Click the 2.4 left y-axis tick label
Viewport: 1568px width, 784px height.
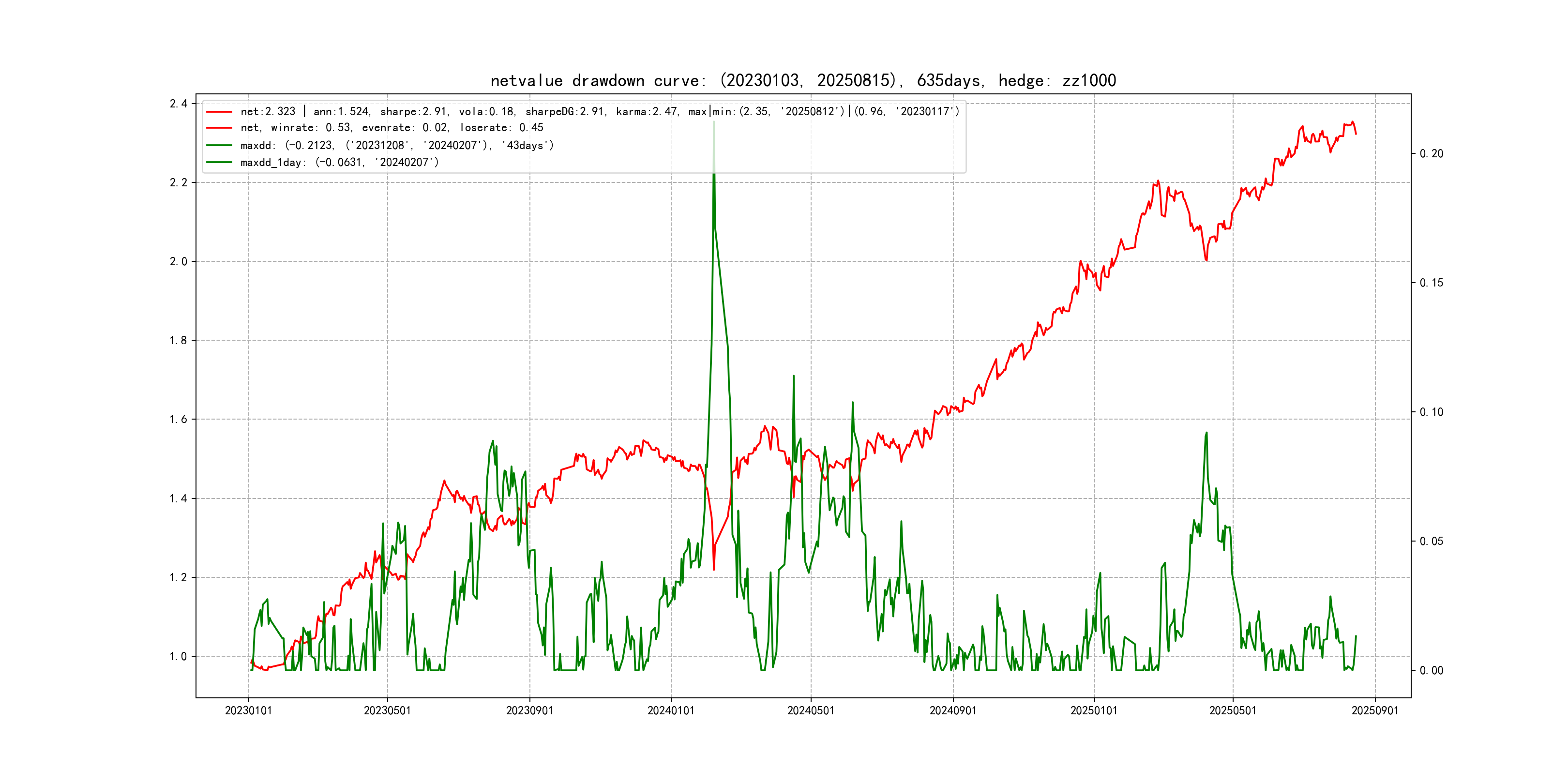pos(179,104)
